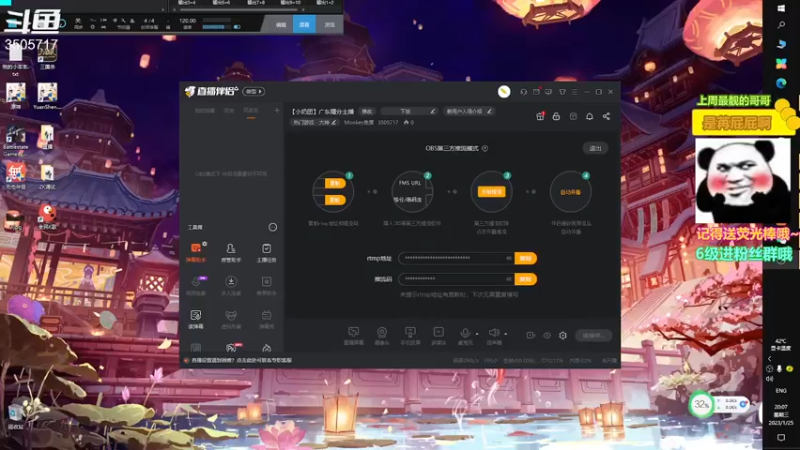Open the Windows notification center icon

781,438
